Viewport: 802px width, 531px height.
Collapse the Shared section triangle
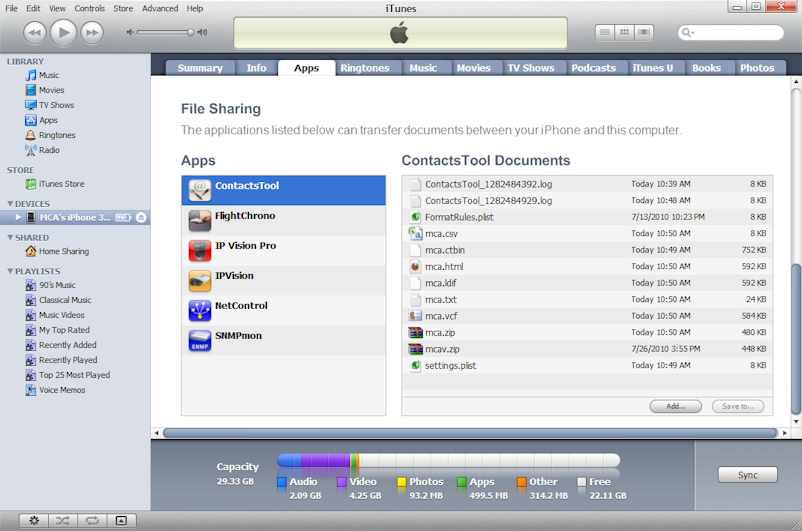[x=10, y=237]
